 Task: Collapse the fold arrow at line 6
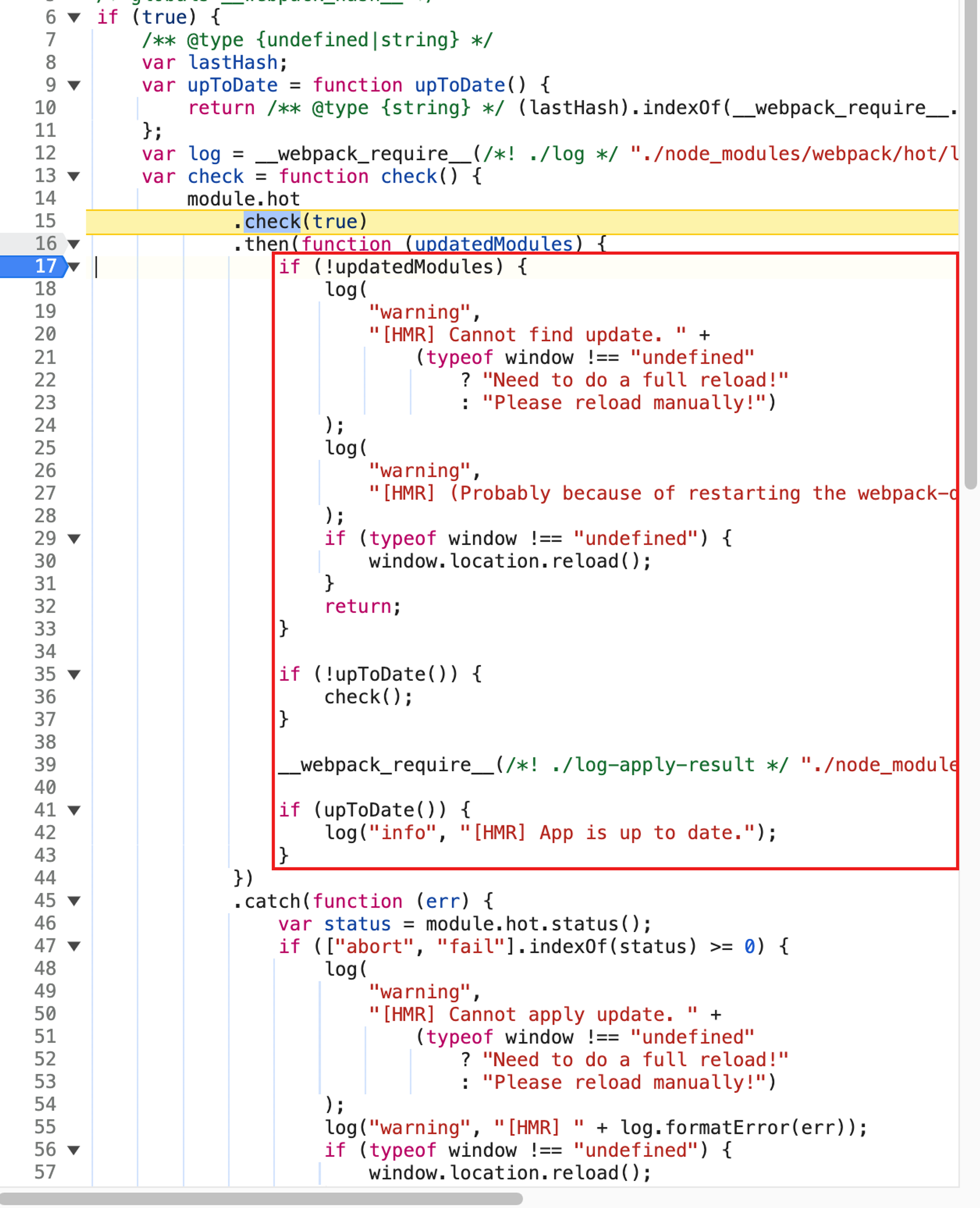click(74, 18)
